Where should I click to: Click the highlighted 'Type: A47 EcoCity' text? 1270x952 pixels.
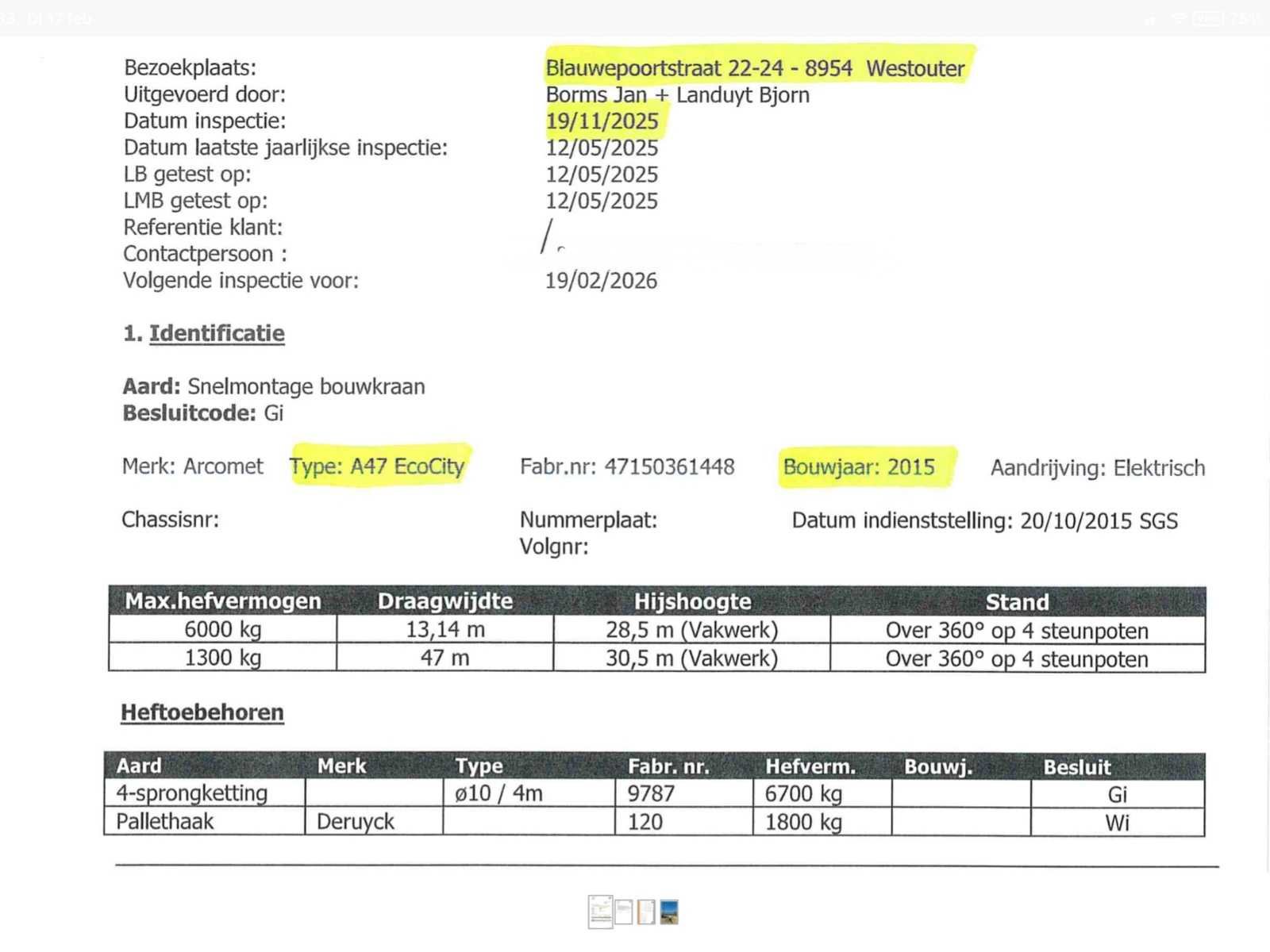click(x=377, y=466)
